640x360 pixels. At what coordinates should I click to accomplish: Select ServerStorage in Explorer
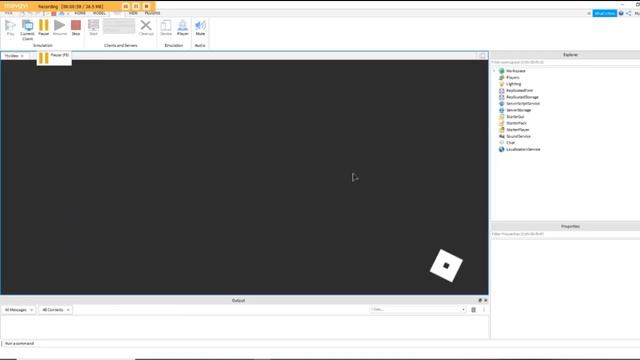pos(519,110)
